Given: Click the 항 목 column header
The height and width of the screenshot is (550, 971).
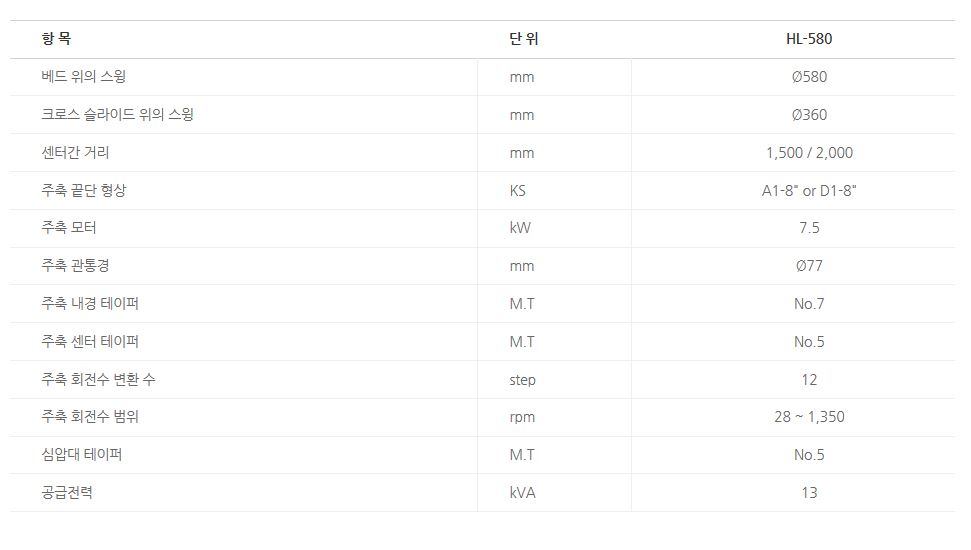Looking at the screenshot, I should [56, 39].
